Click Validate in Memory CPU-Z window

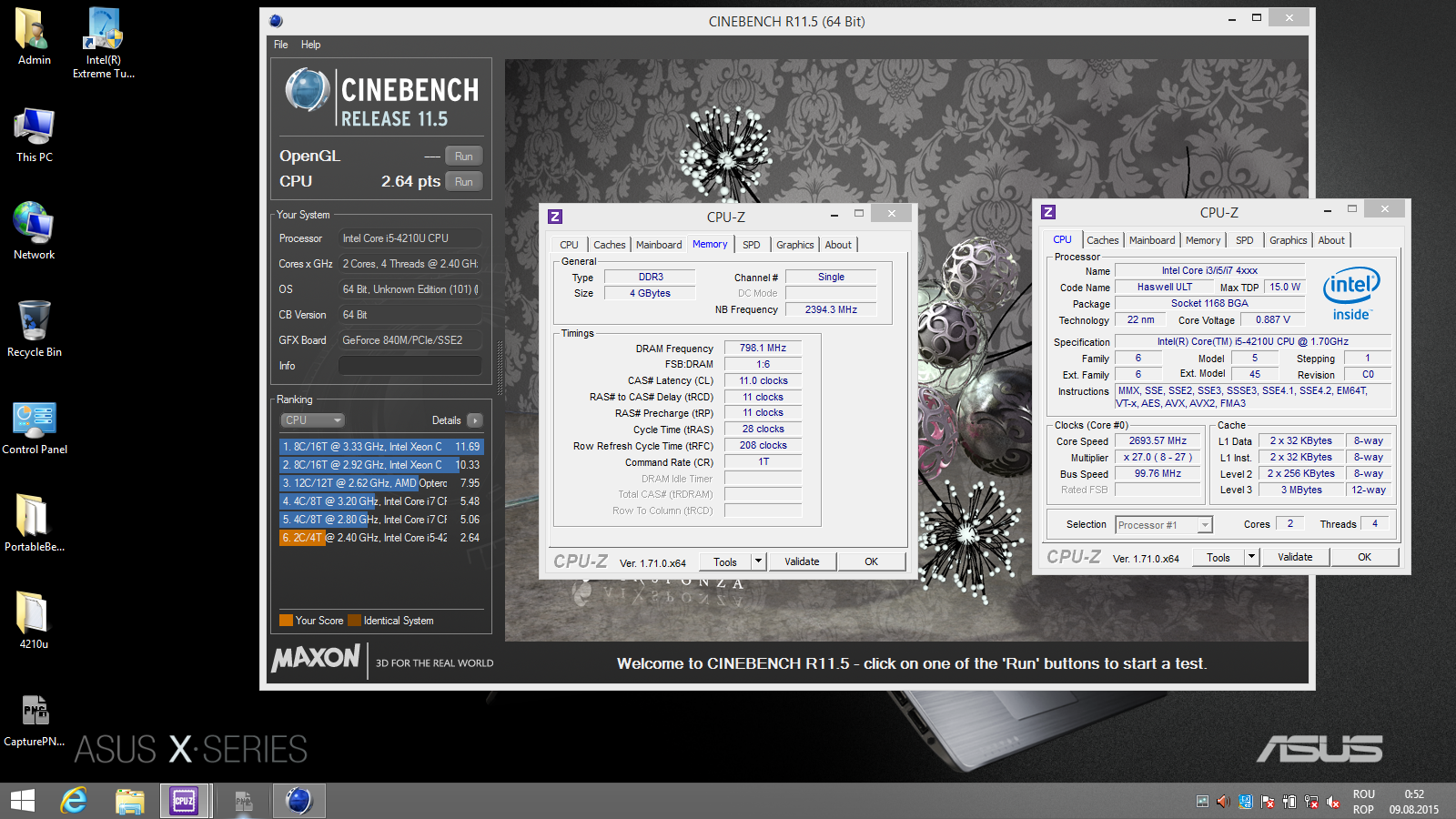pyautogui.click(x=802, y=561)
